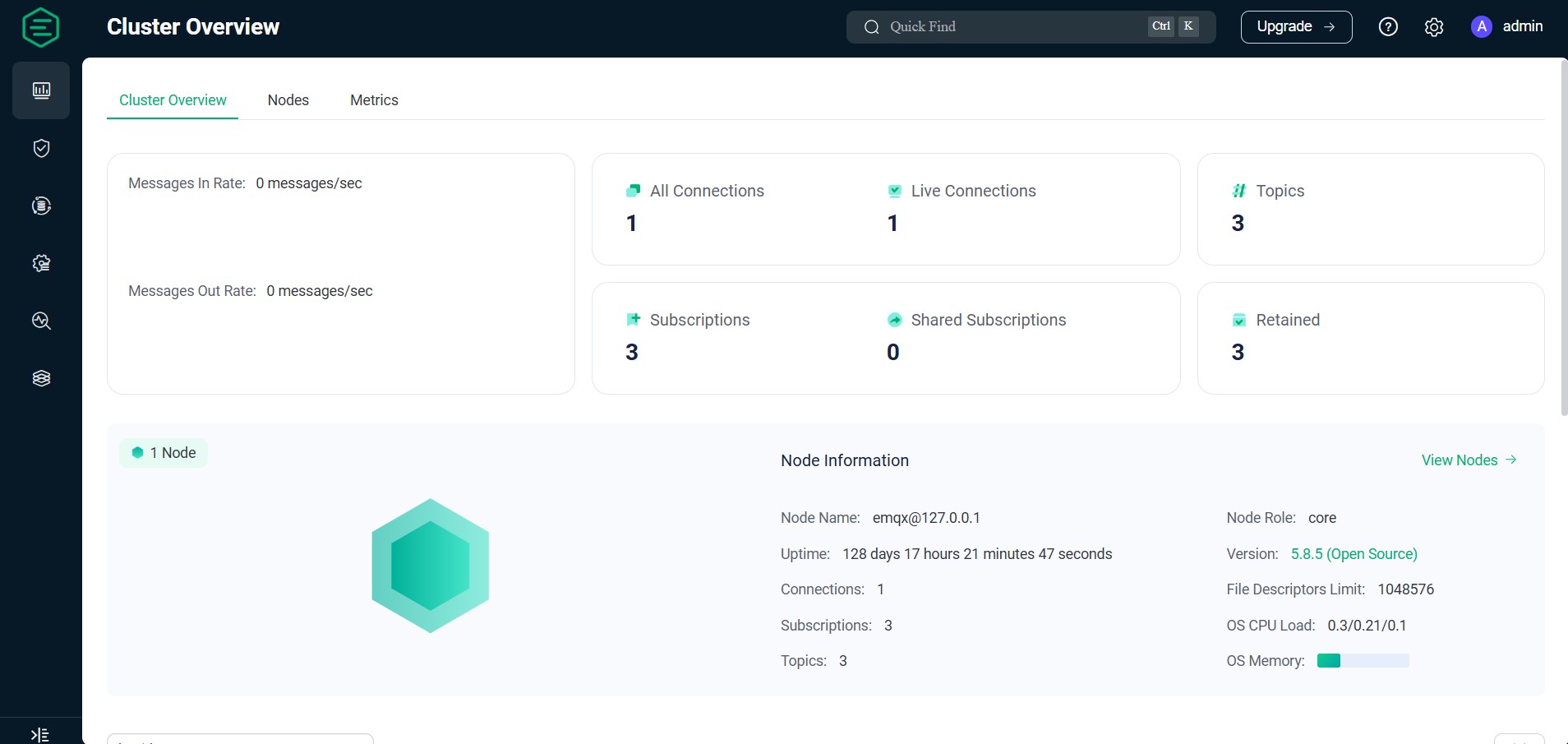Expand node details via the hexagon node graphic
The height and width of the screenshot is (744, 1568).
pyautogui.click(x=430, y=565)
